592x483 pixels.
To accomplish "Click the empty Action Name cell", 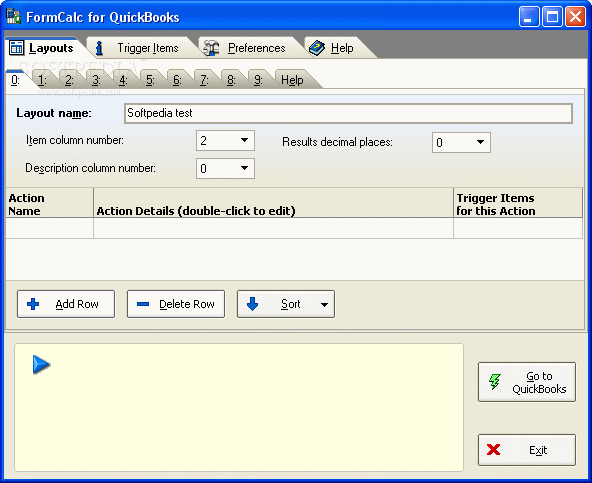I will coord(49,228).
